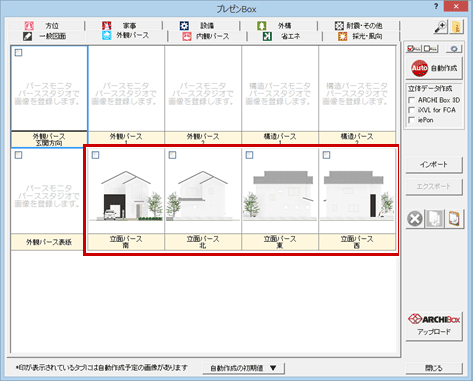The width and height of the screenshot is (473, 381).
Task: Click the red Auto 自動作成 button
Action: click(434, 68)
